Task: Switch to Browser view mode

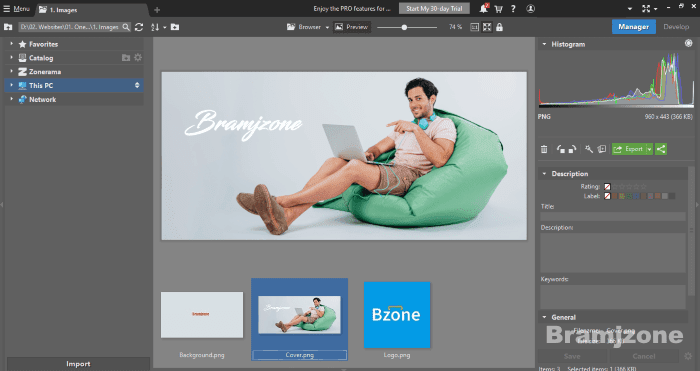Action: click(x=304, y=27)
